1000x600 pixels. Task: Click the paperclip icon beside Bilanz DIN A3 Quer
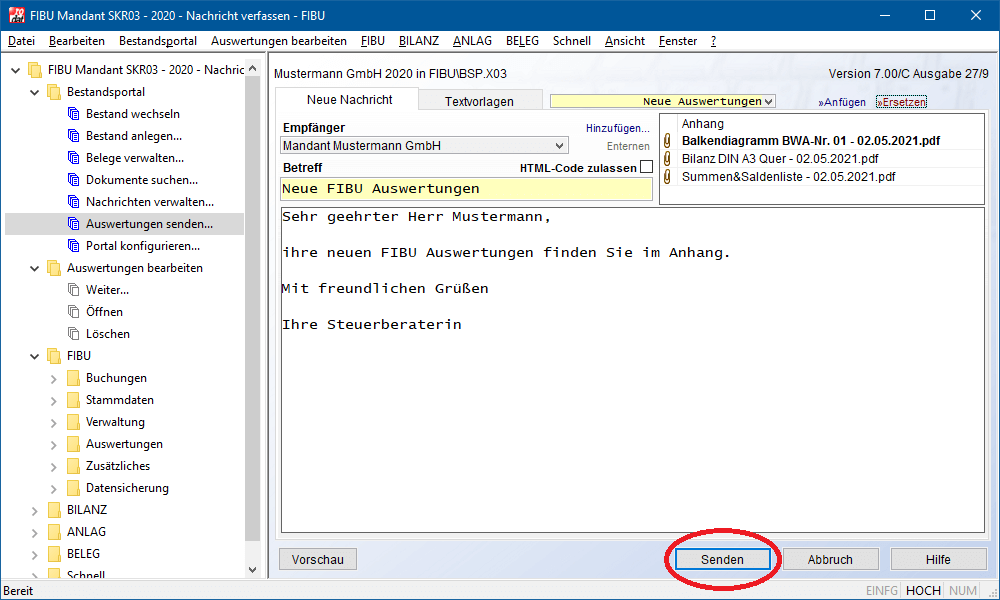[x=668, y=159]
